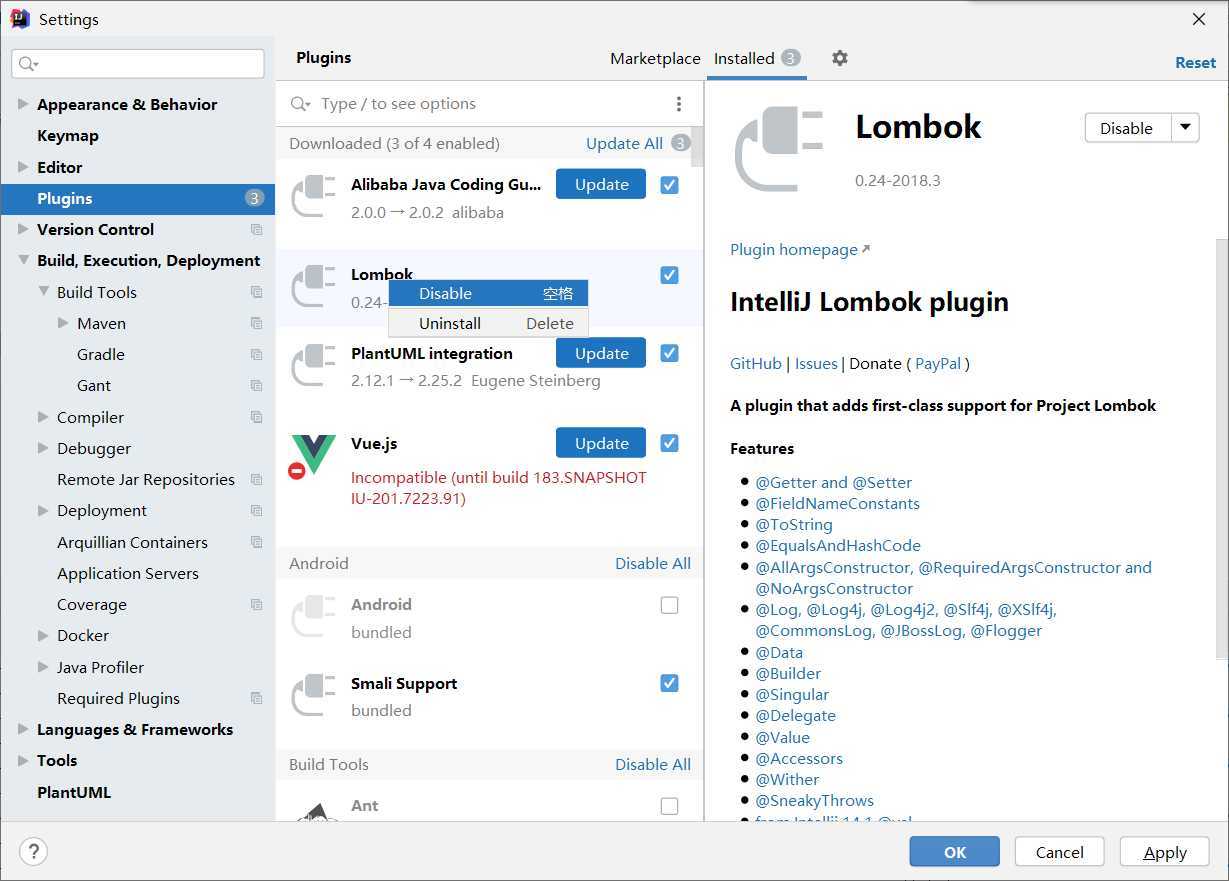
Task: Click the settings search input field
Action: click(x=138, y=64)
